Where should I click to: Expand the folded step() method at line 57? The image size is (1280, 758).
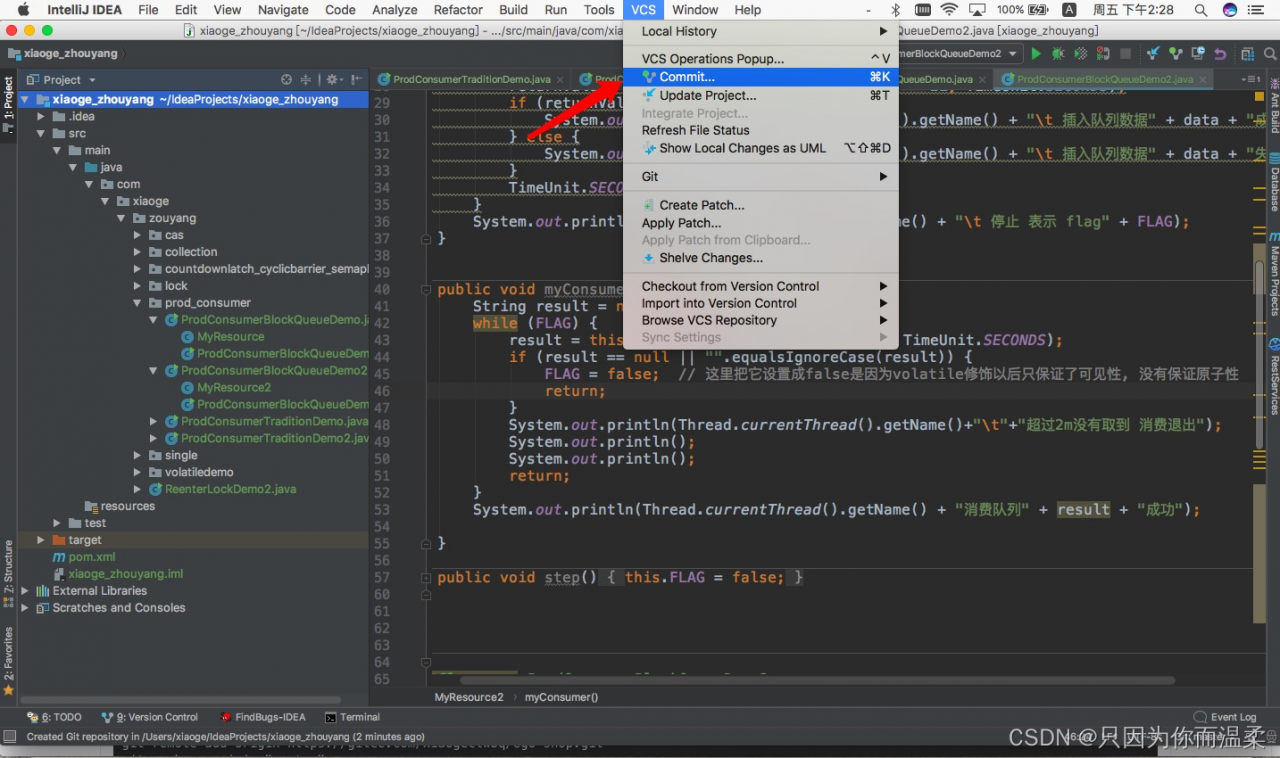(x=427, y=578)
